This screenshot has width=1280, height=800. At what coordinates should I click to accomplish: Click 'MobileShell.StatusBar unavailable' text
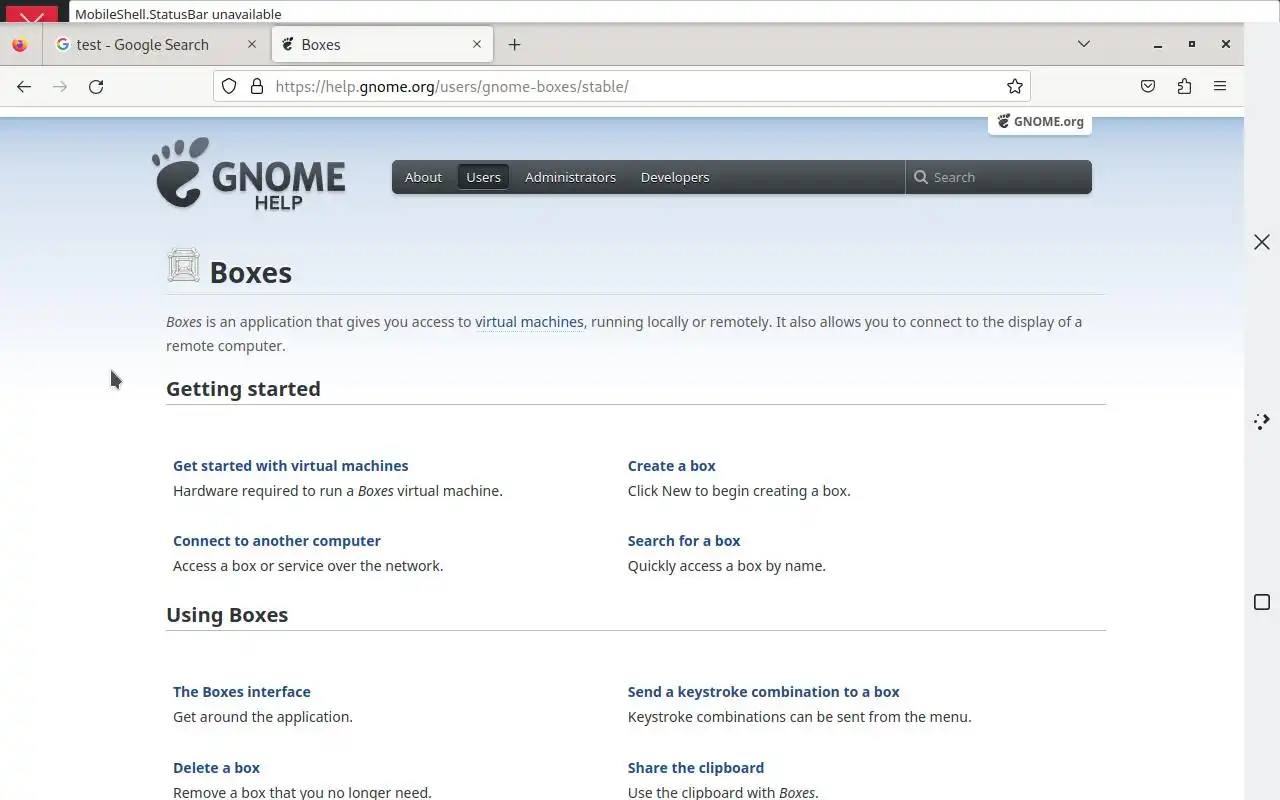[x=178, y=14]
